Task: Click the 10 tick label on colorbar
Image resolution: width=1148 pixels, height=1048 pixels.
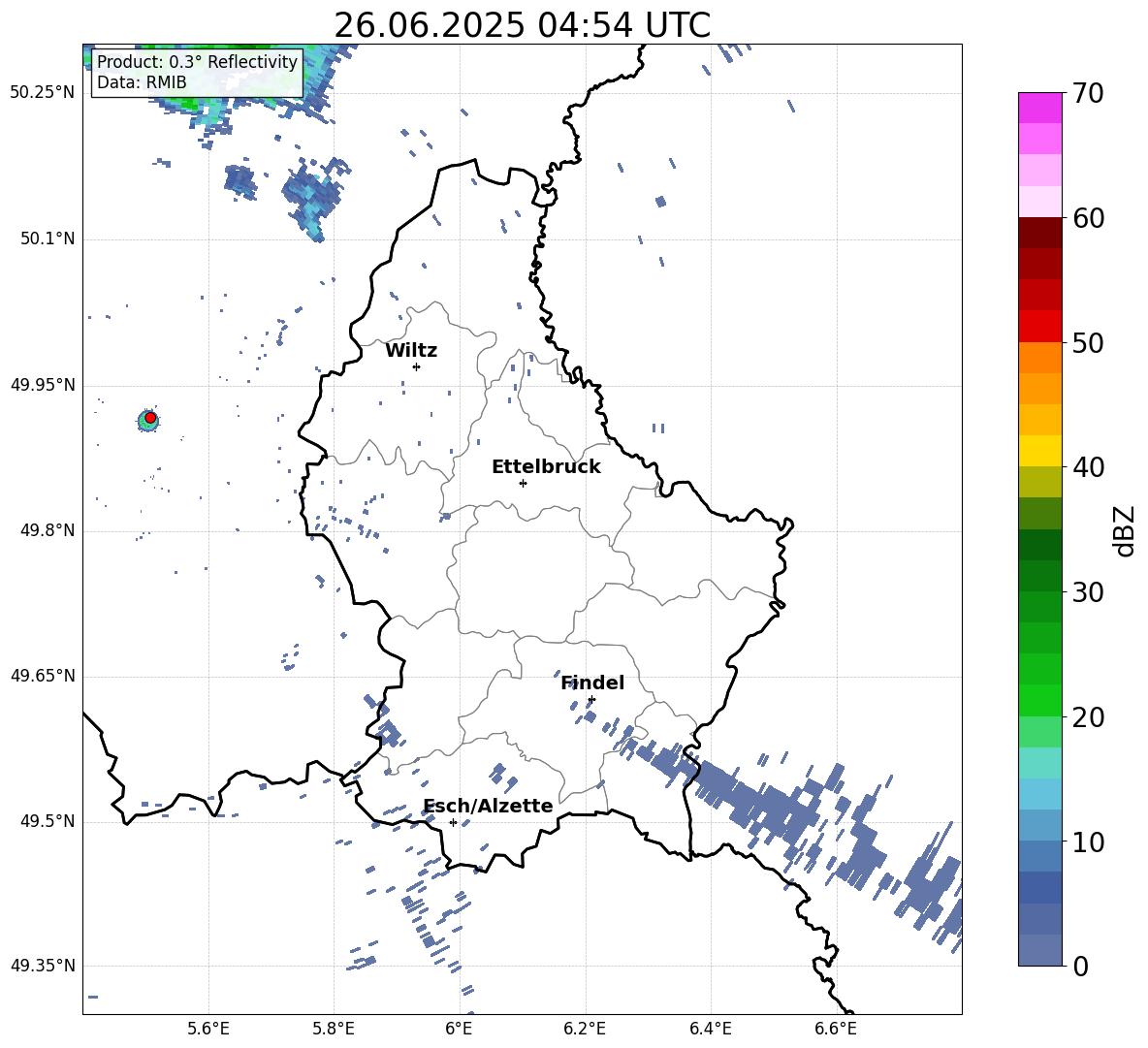Action: pos(1088,842)
